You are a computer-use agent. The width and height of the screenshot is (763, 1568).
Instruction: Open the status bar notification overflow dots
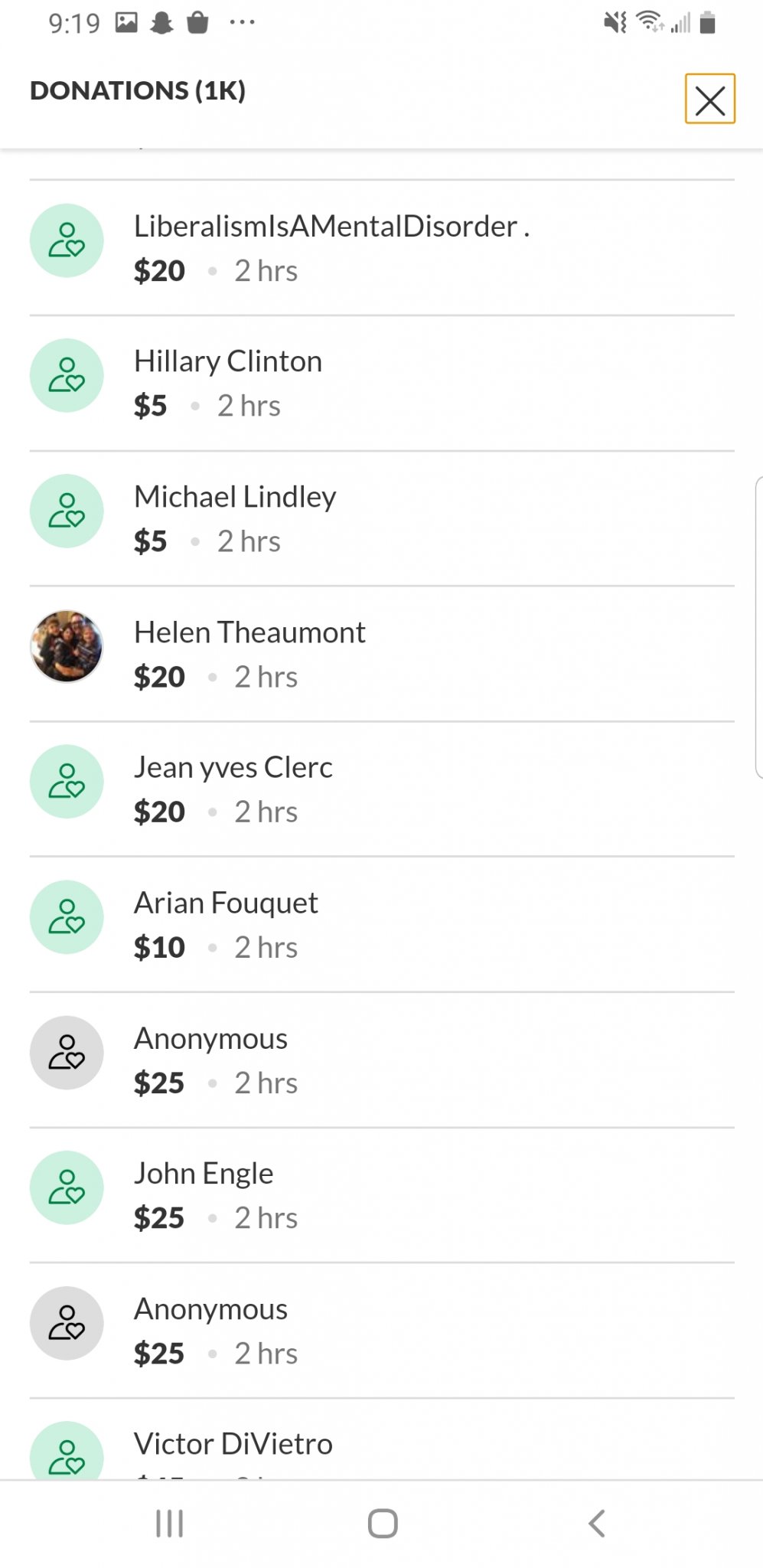pyautogui.click(x=242, y=22)
